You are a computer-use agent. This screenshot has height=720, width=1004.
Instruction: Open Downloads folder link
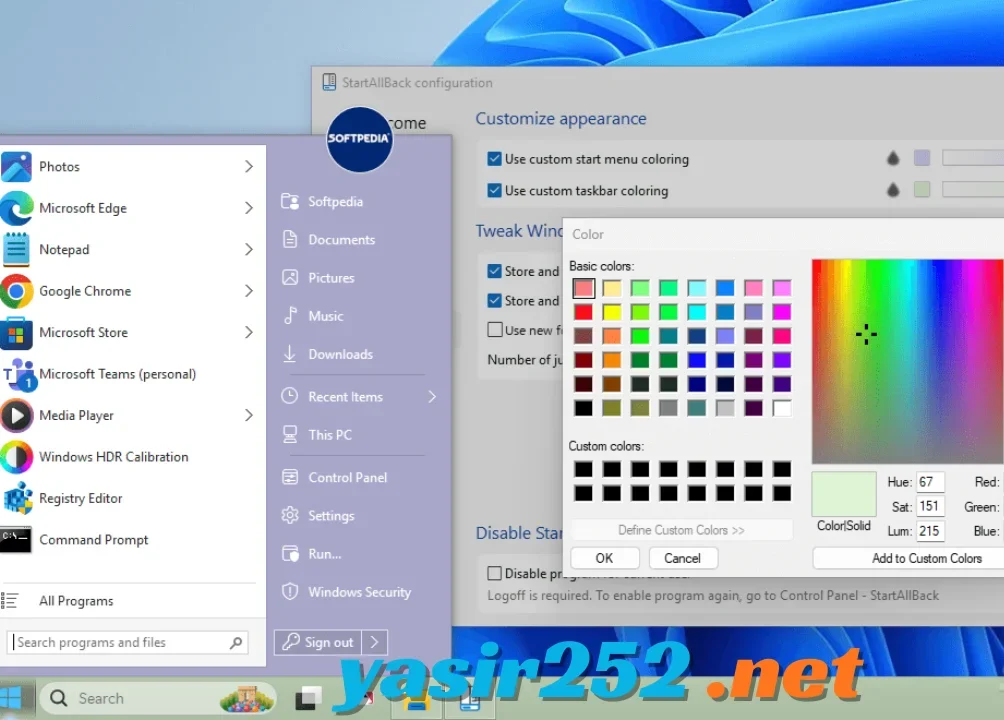(340, 354)
